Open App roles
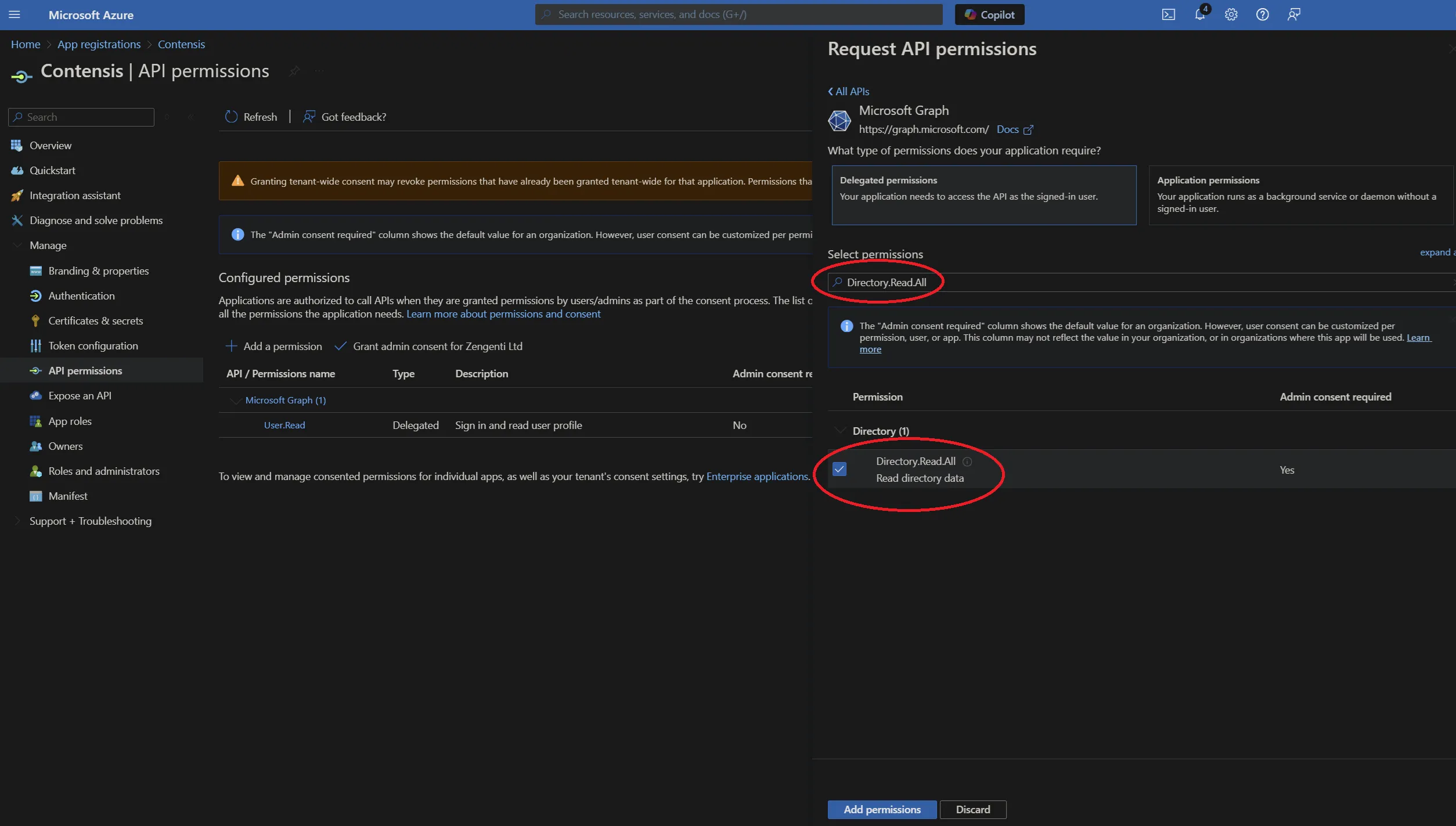The image size is (1456, 826). click(x=70, y=421)
